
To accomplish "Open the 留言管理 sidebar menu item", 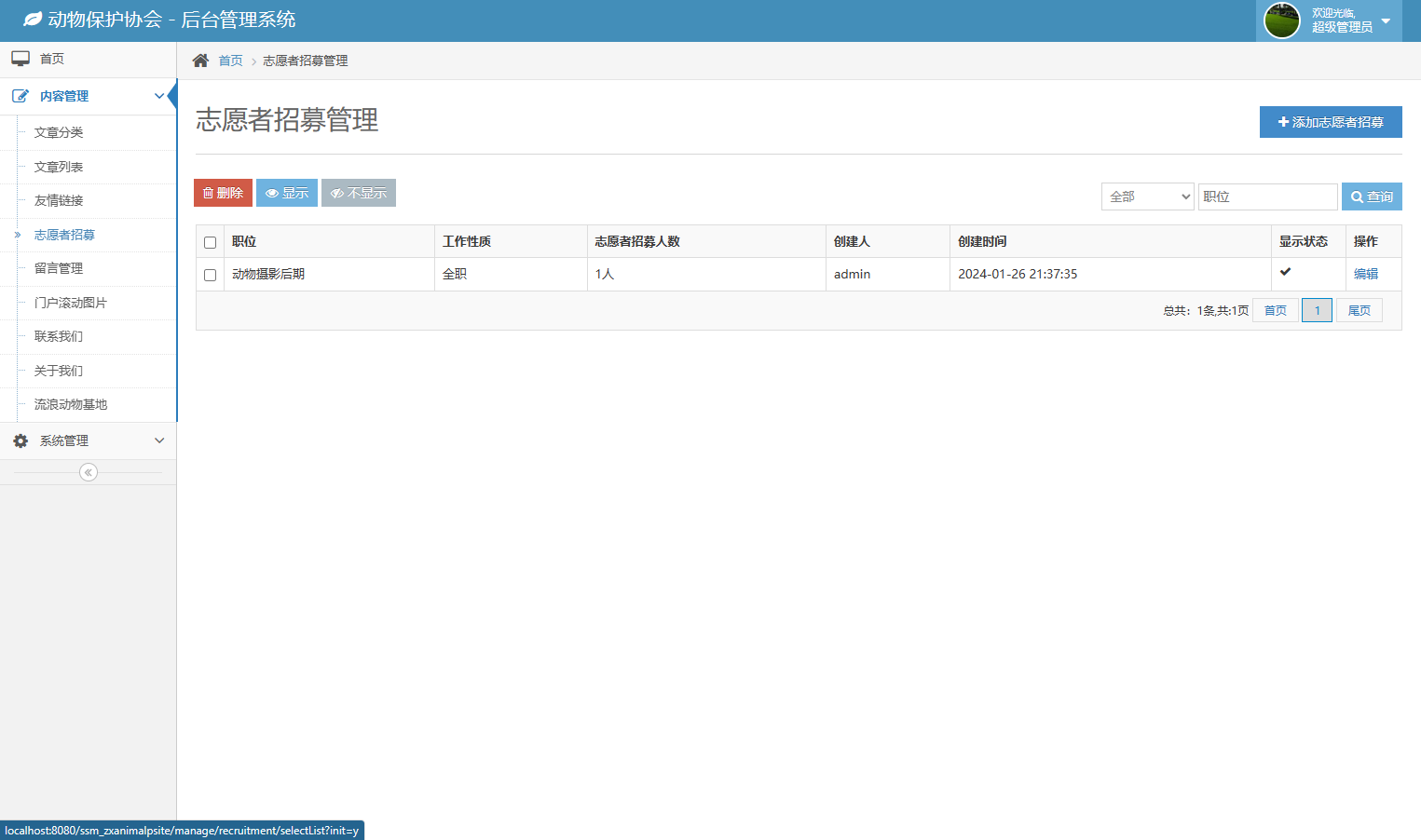I will click(61, 268).
